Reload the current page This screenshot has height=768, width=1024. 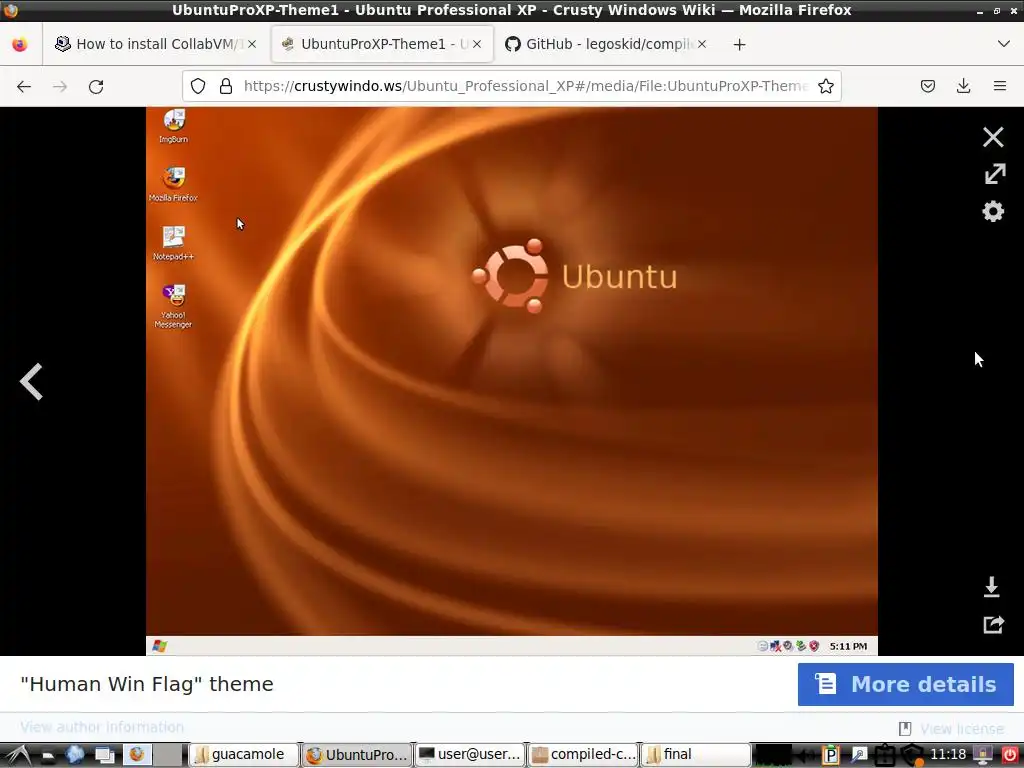tap(96, 86)
